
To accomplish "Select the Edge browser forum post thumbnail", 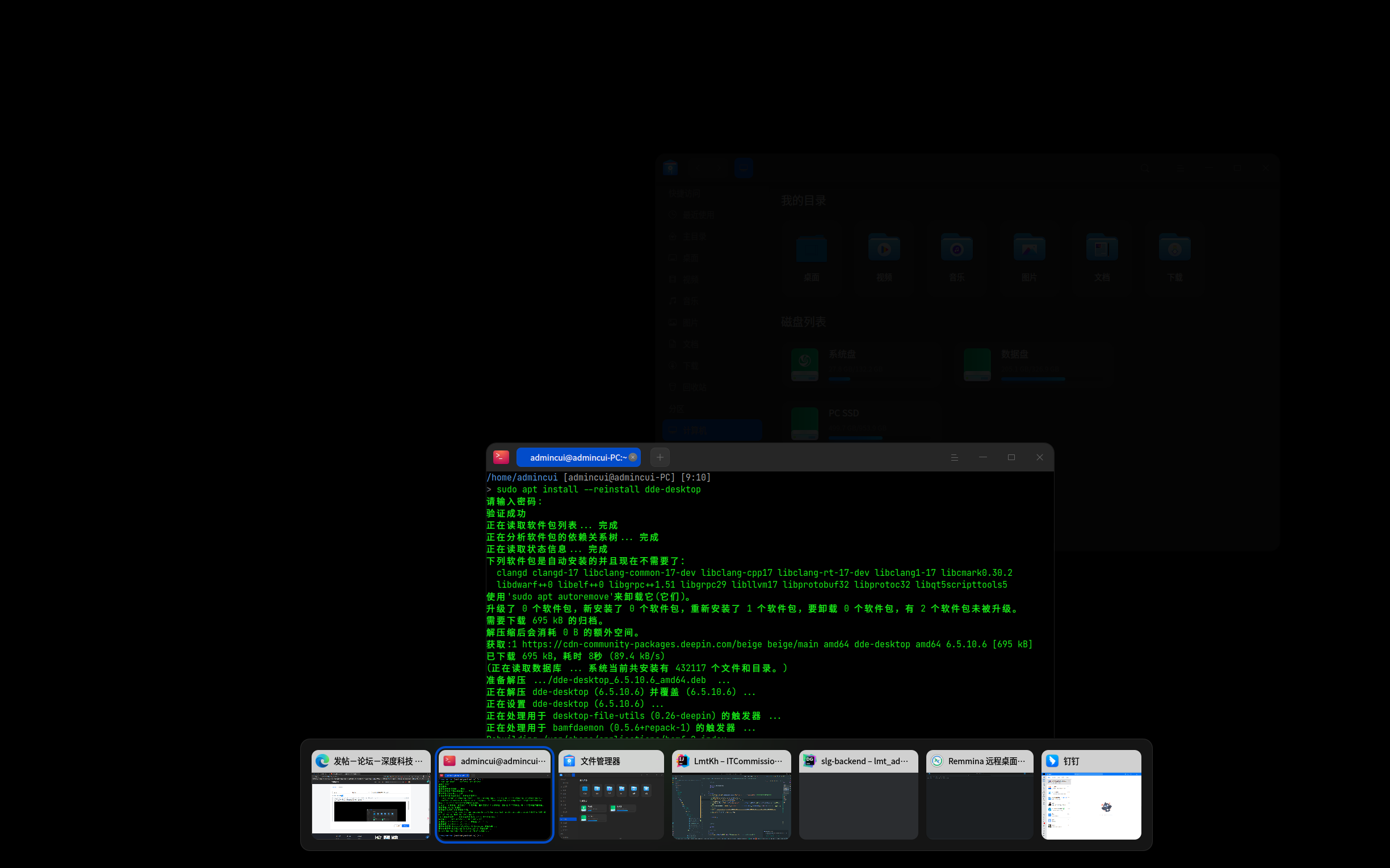I will 371,794.
